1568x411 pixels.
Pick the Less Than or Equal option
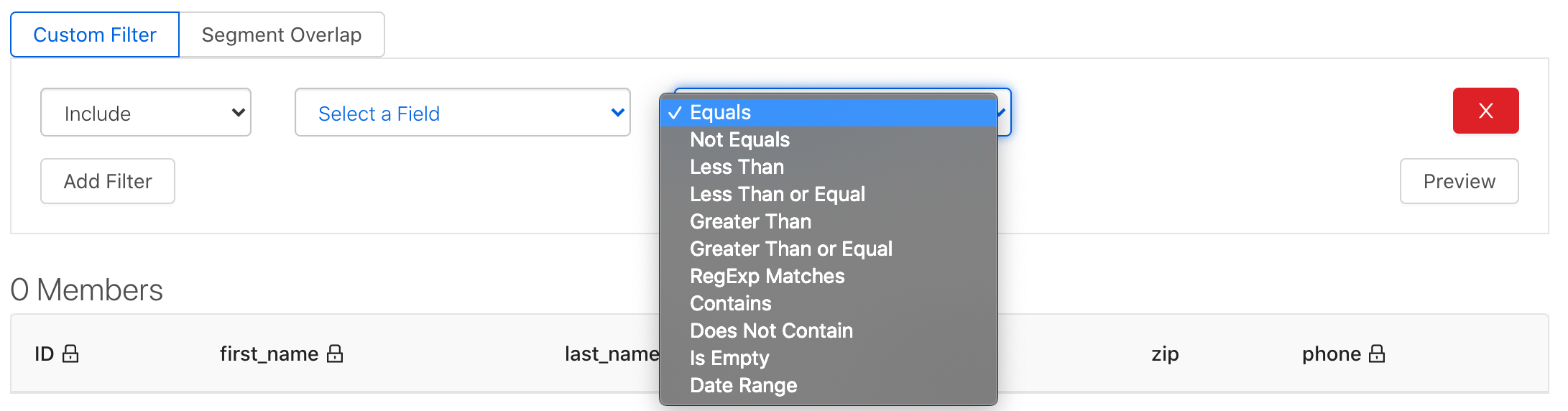click(x=777, y=195)
